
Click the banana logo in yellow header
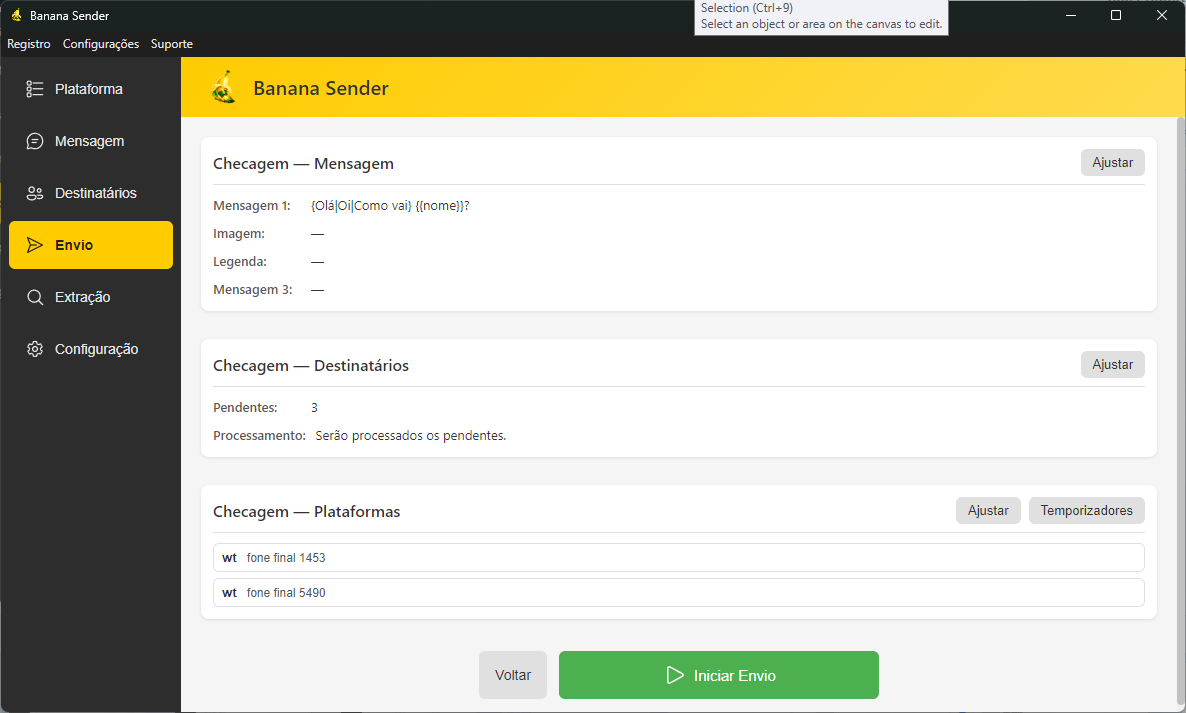224,88
